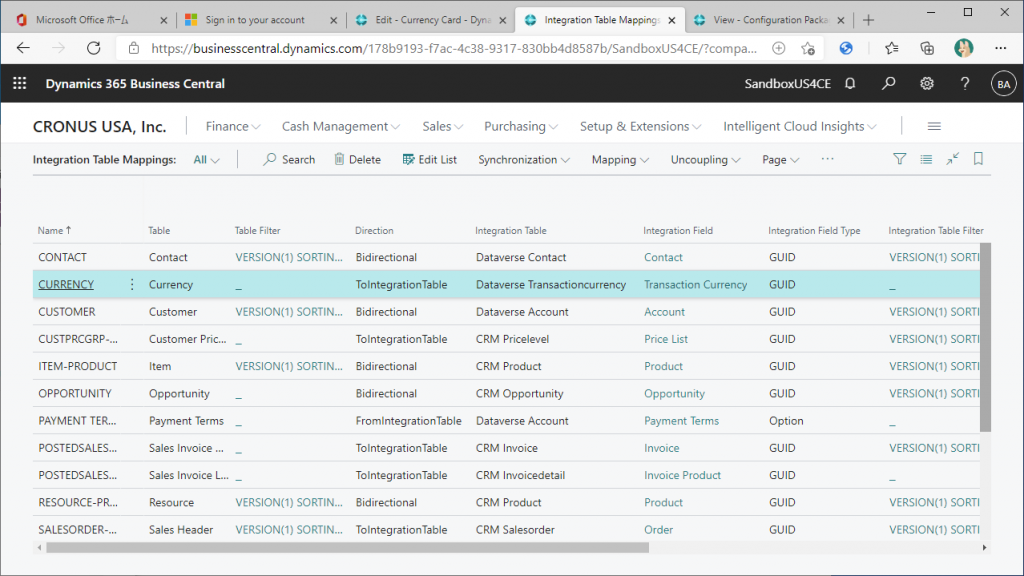The width and height of the screenshot is (1024, 576).
Task: Close the Sign in to your account tab
Action: click(x=333, y=20)
